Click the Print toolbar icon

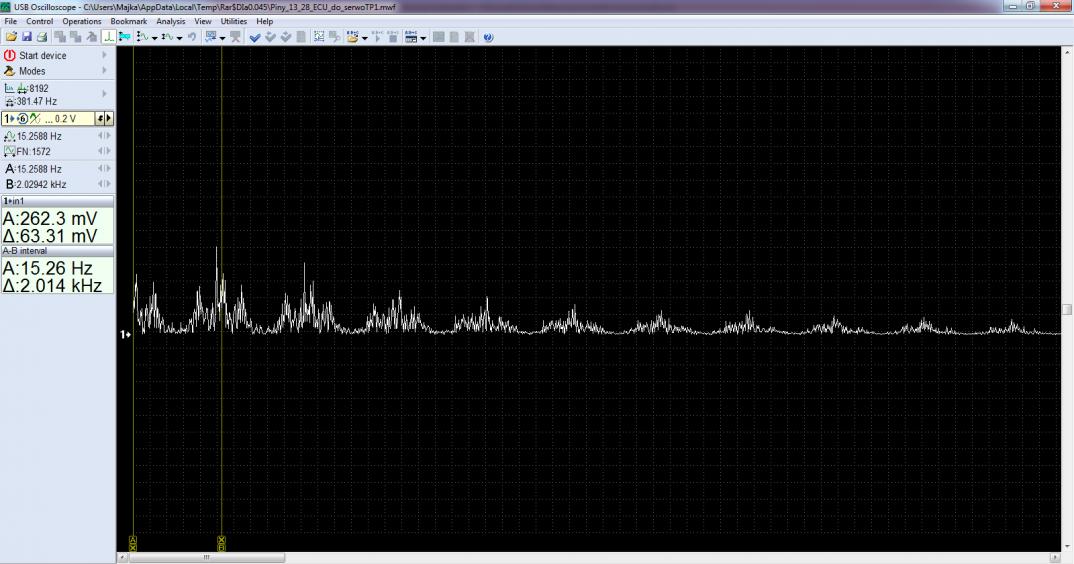[42, 37]
